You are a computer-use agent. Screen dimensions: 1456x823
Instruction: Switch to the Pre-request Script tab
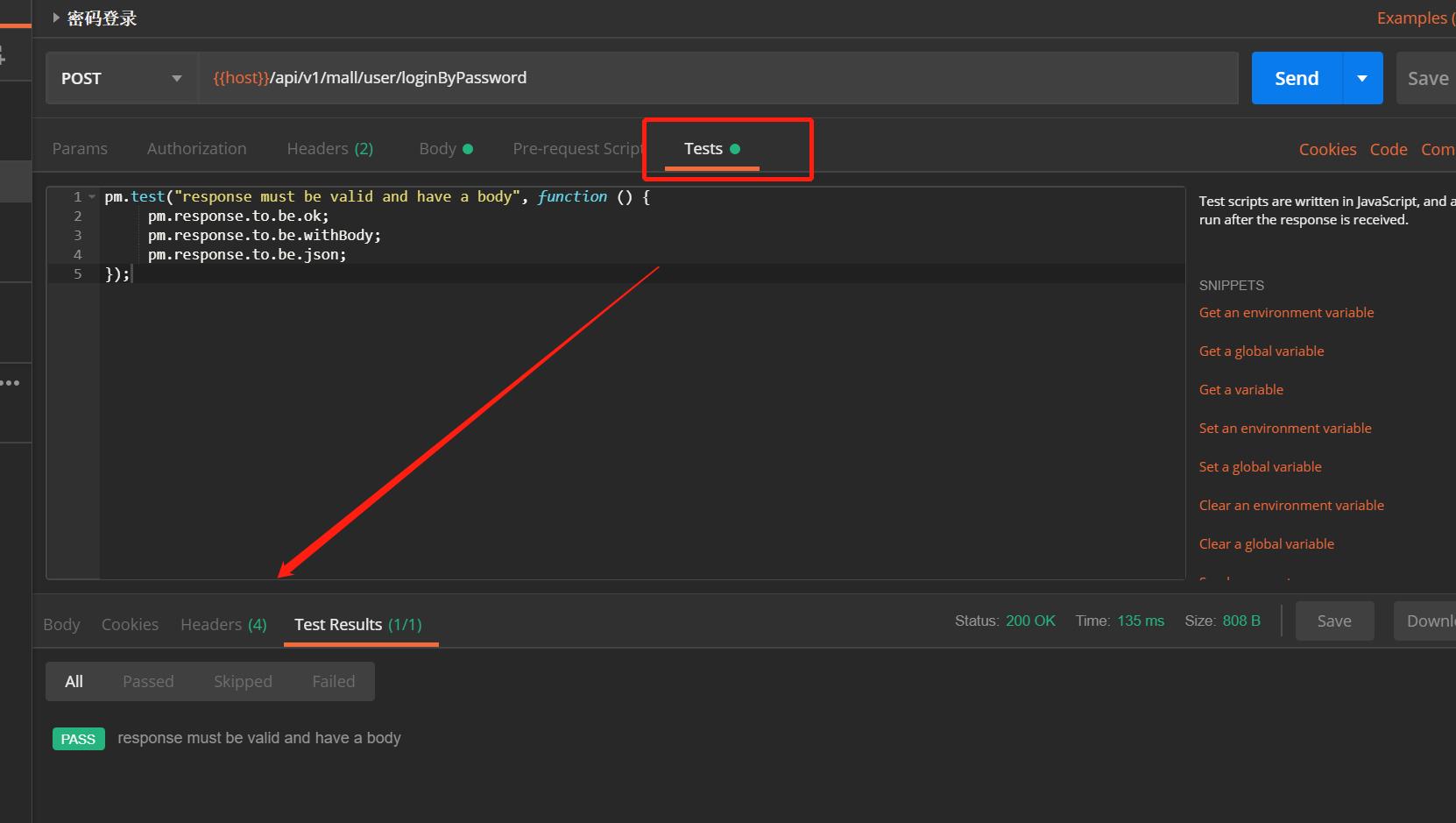(x=577, y=148)
